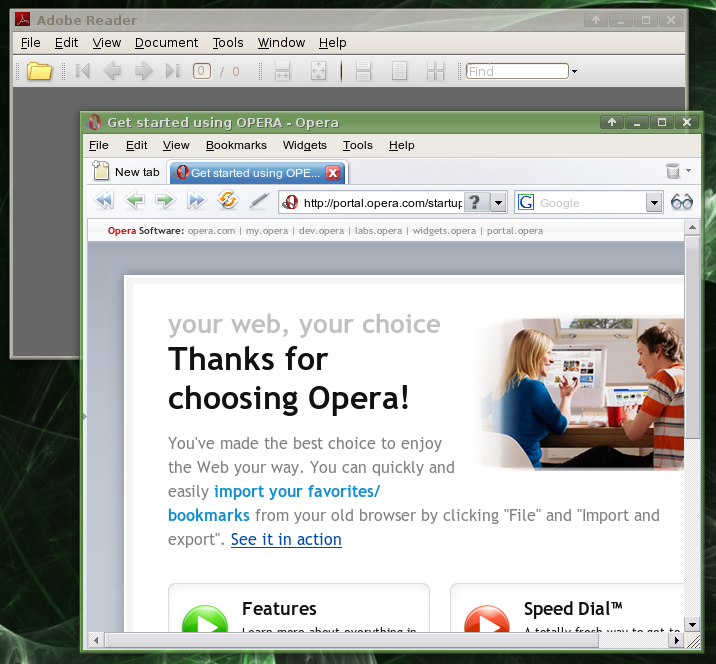
Task: Close the Get started using OPERA tab
Action: click(333, 173)
